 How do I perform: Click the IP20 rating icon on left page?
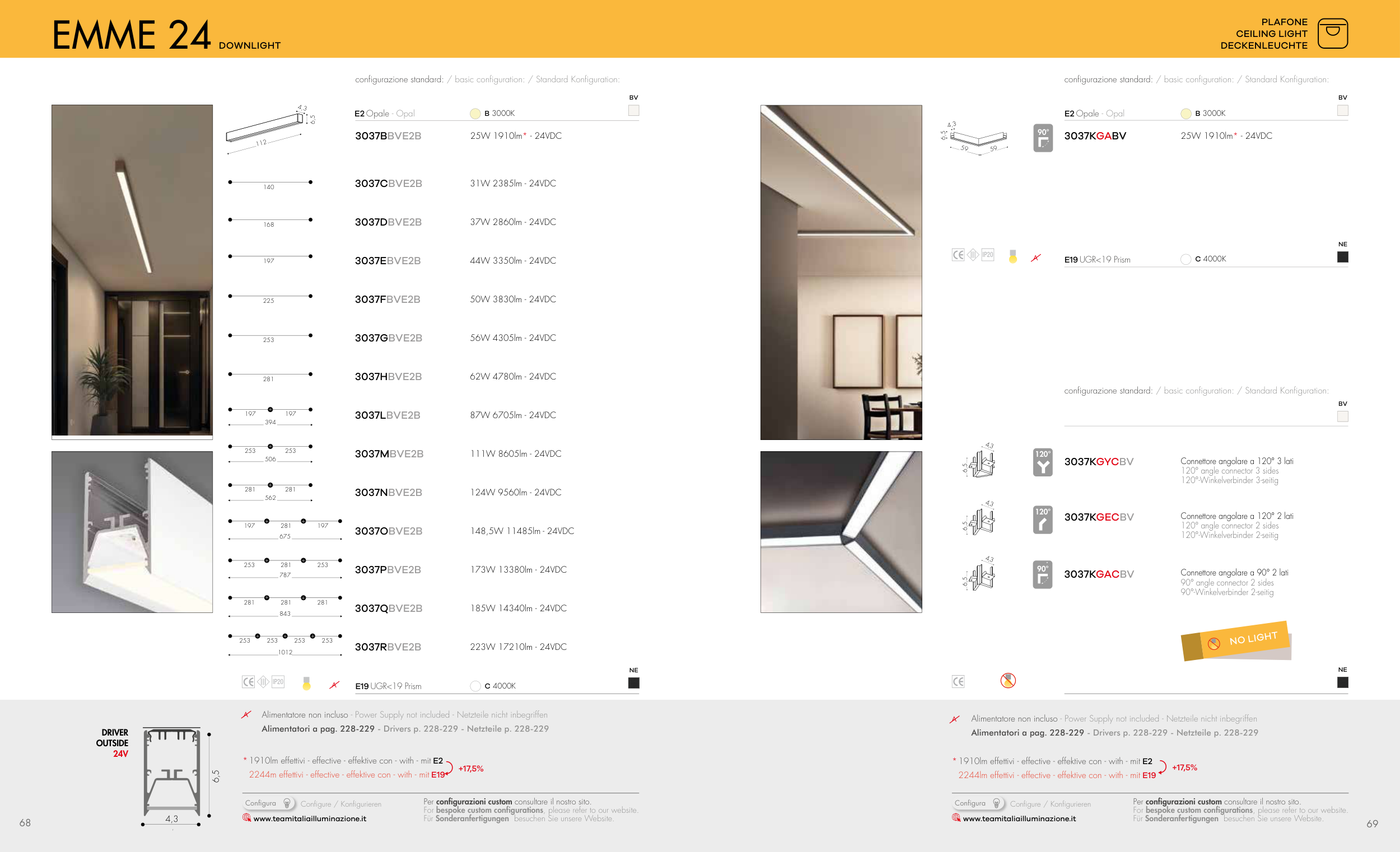click(278, 682)
